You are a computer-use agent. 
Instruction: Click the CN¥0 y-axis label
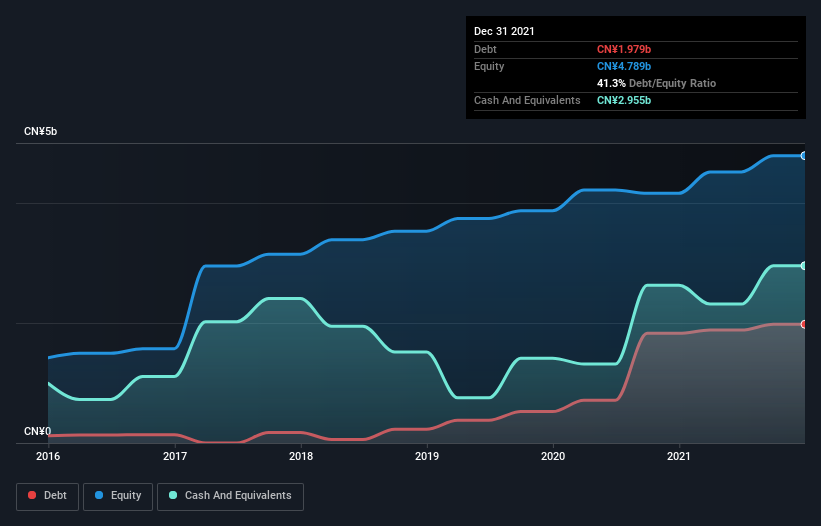[x=38, y=431]
